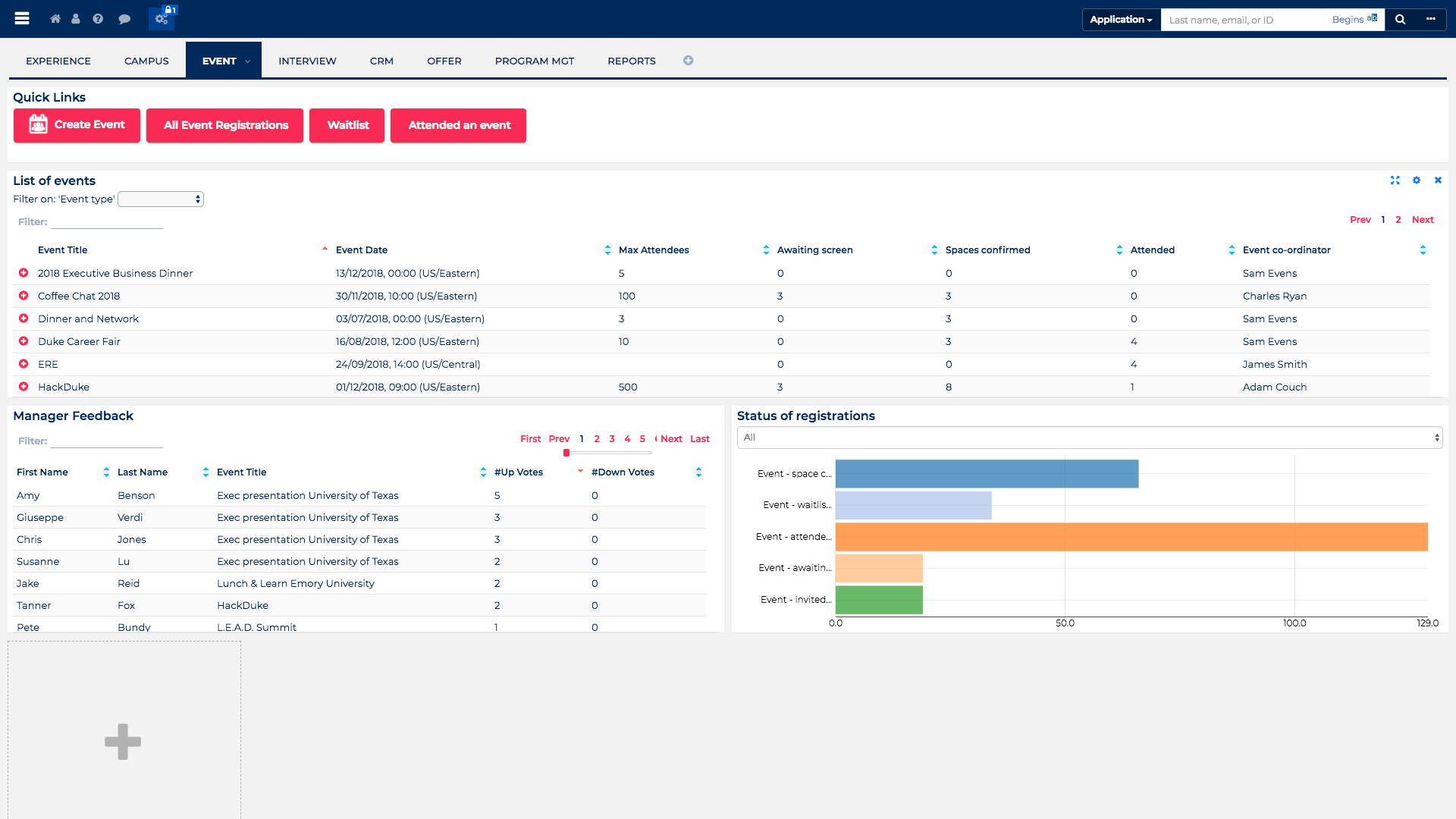Viewport: 1456px width, 819px height.
Task: Click the search magnifier button
Action: (1400, 20)
